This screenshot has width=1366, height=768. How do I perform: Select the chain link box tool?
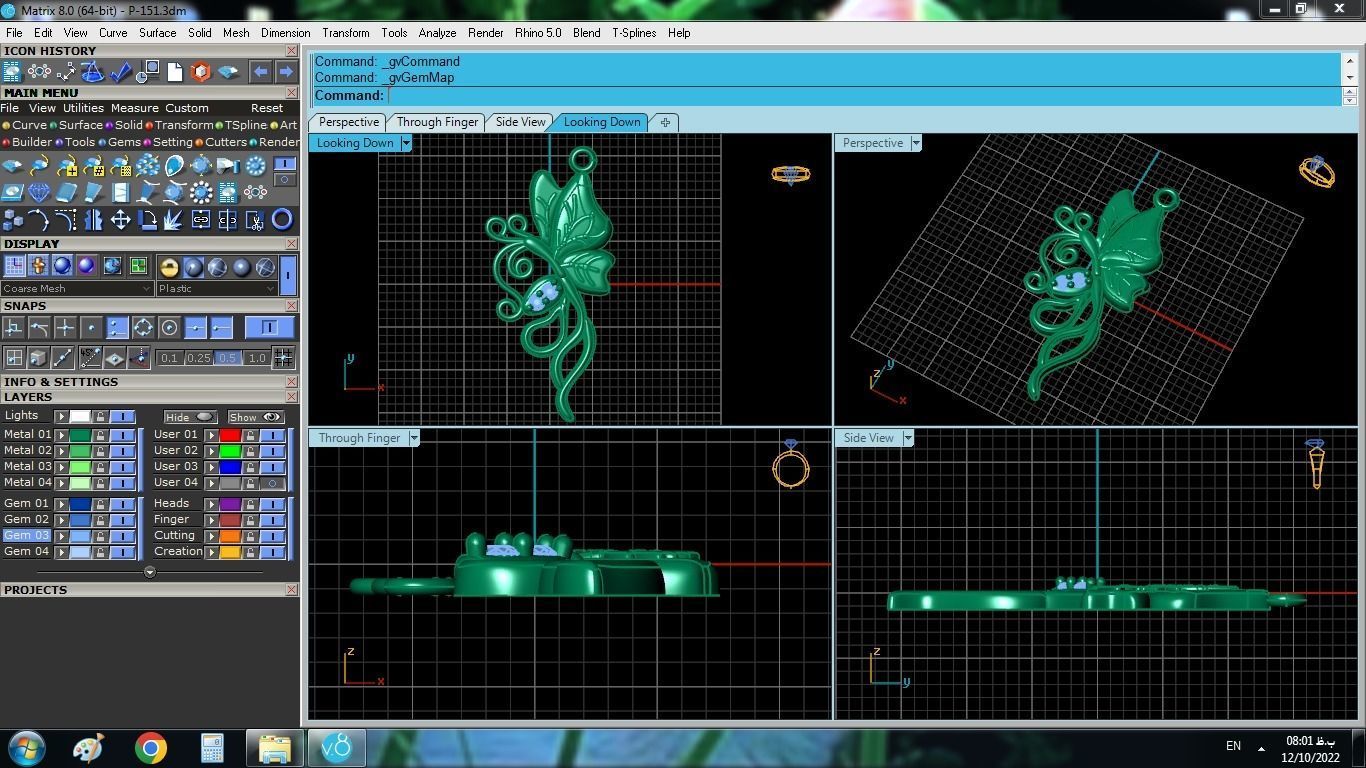(x=201, y=220)
